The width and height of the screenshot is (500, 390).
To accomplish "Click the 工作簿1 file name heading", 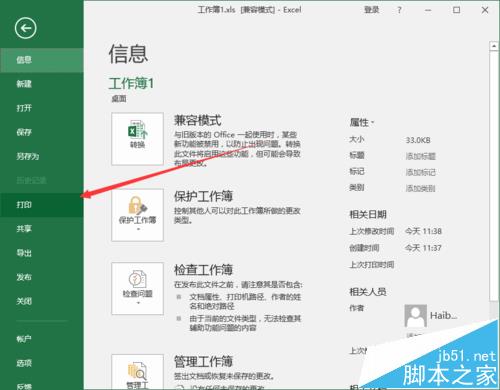I will (x=131, y=83).
